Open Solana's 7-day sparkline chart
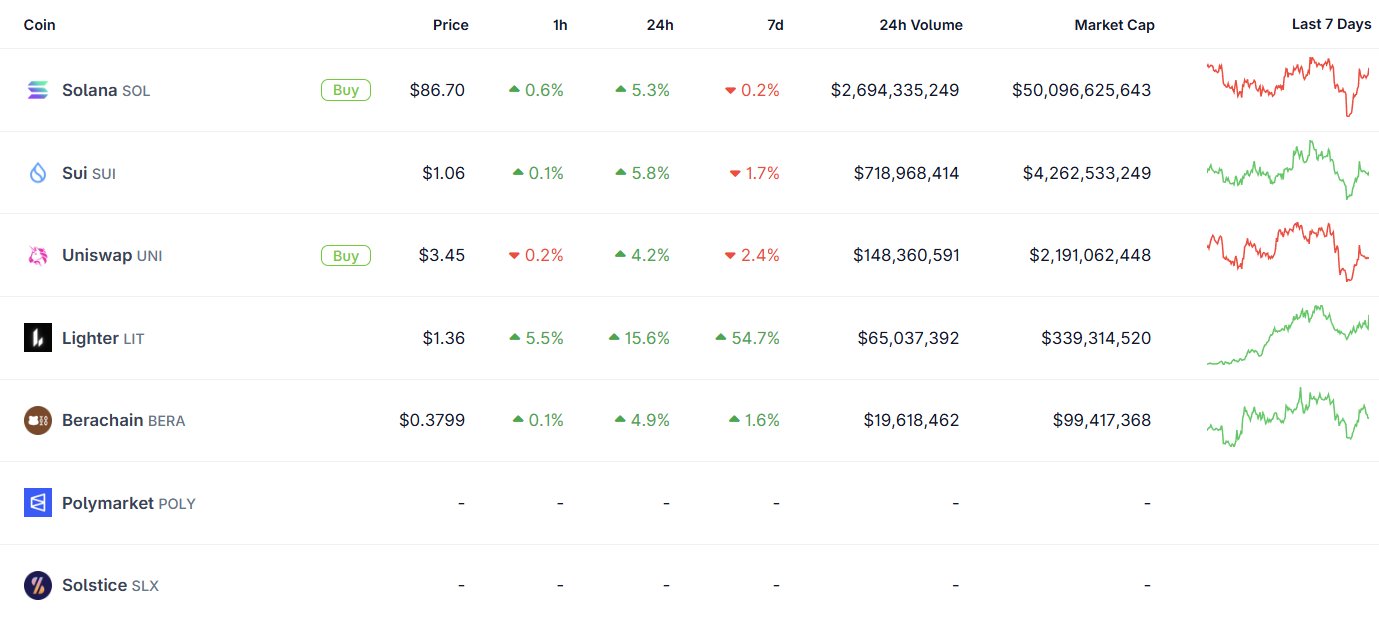The height and width of the screenshot is (621, 1379). tap(1288, 88)
